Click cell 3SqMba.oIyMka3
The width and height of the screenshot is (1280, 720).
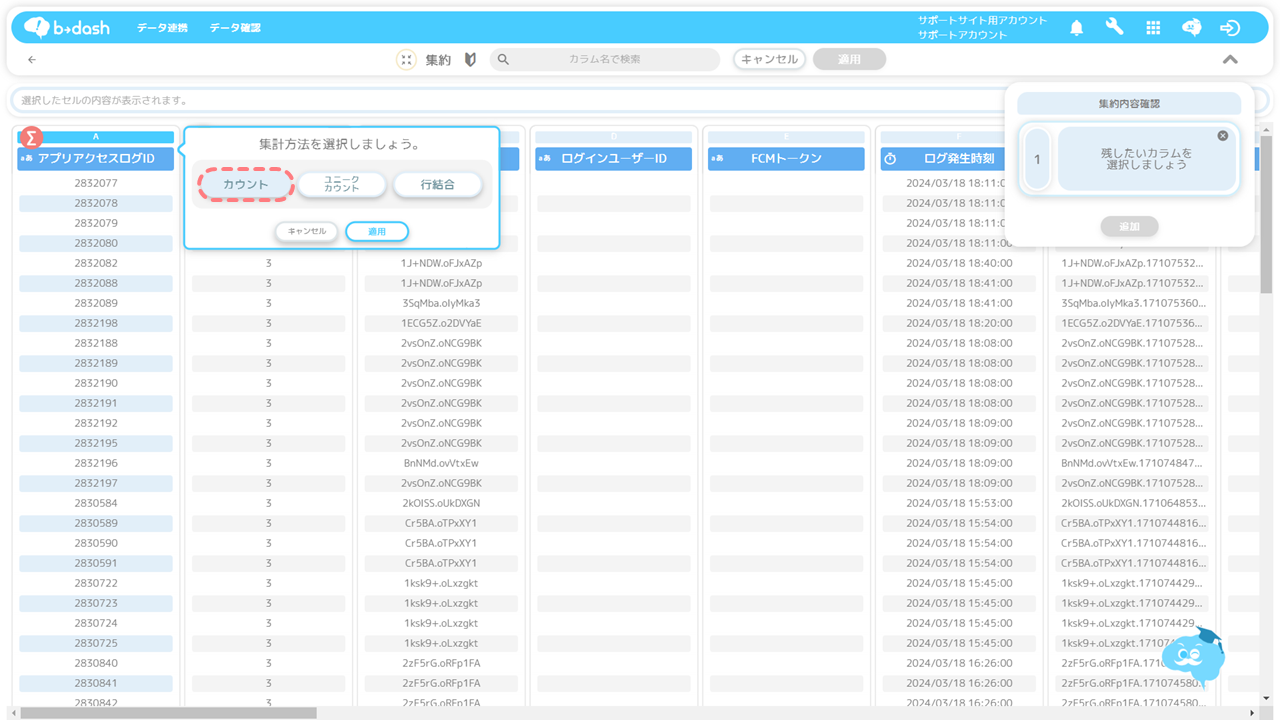[x=441, y=303]
